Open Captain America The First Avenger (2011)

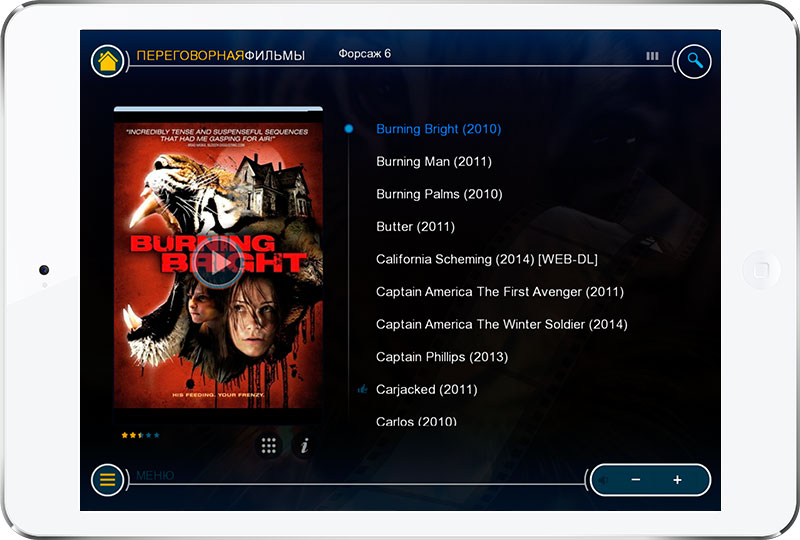click(499, 292)
